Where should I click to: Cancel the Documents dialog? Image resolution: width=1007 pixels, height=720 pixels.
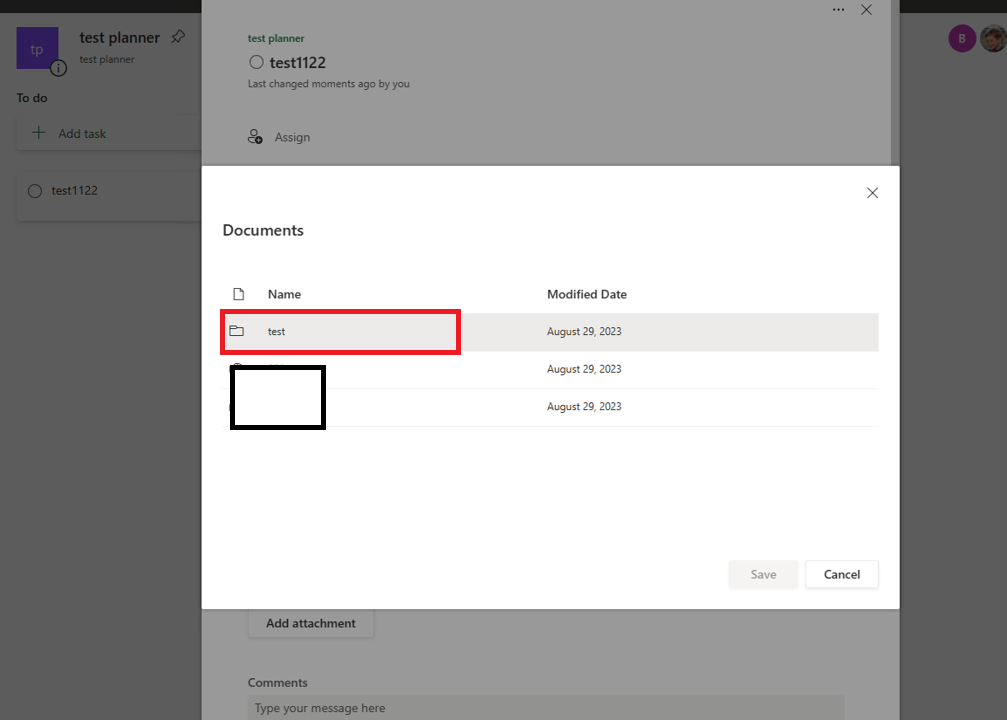pos(841,574)
